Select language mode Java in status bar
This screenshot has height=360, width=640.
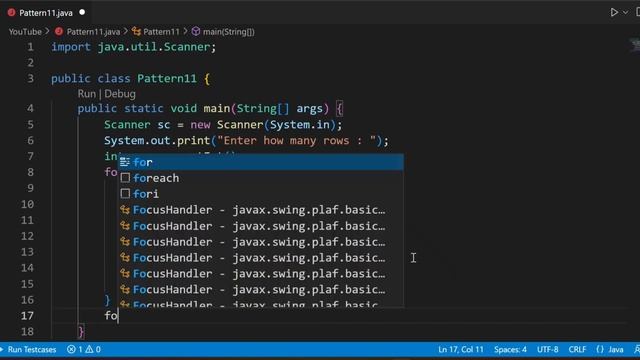(x=616, y=349)
